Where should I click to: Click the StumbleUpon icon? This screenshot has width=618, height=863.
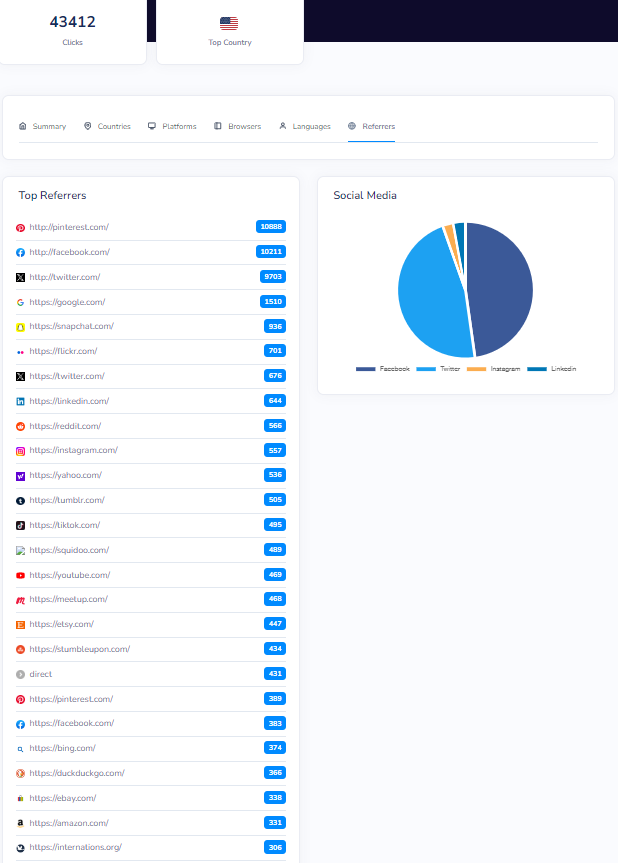click(x=20, y=649)
